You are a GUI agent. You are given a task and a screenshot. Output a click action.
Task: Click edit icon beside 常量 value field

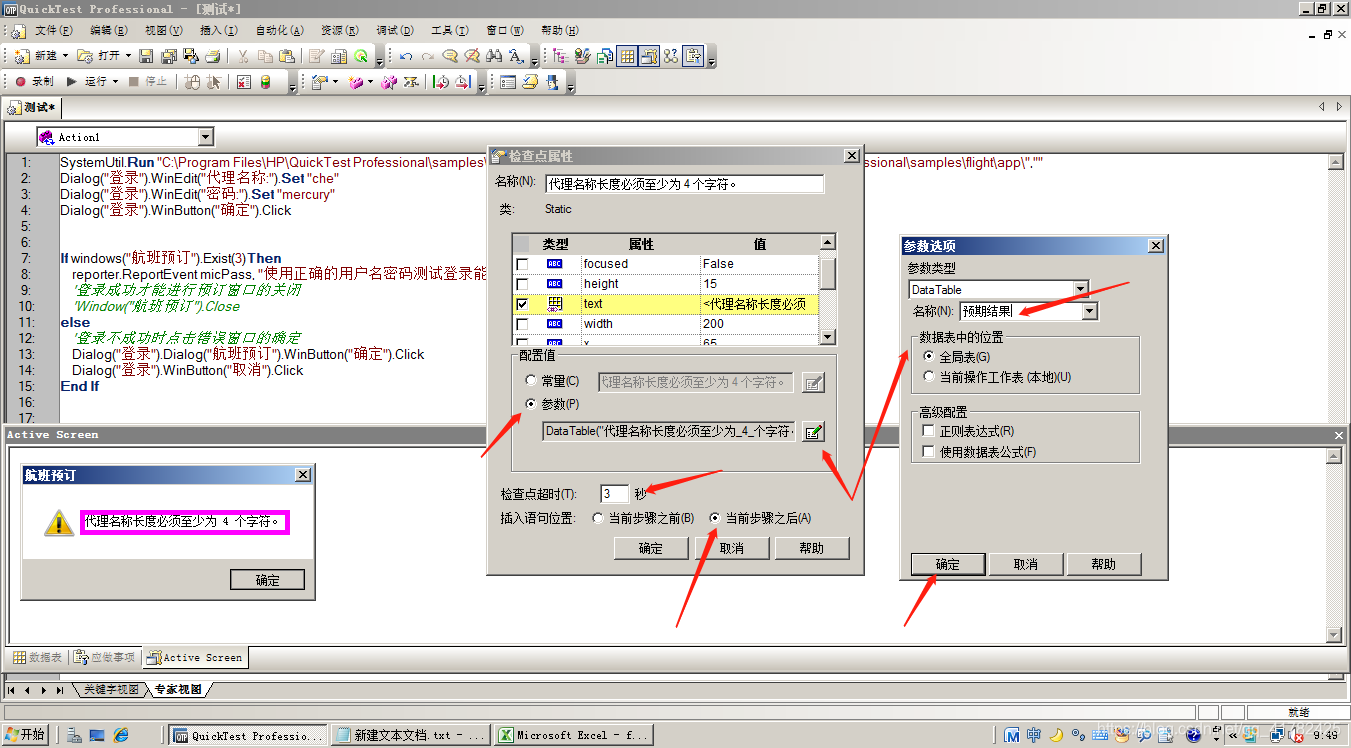click(814, 382)
